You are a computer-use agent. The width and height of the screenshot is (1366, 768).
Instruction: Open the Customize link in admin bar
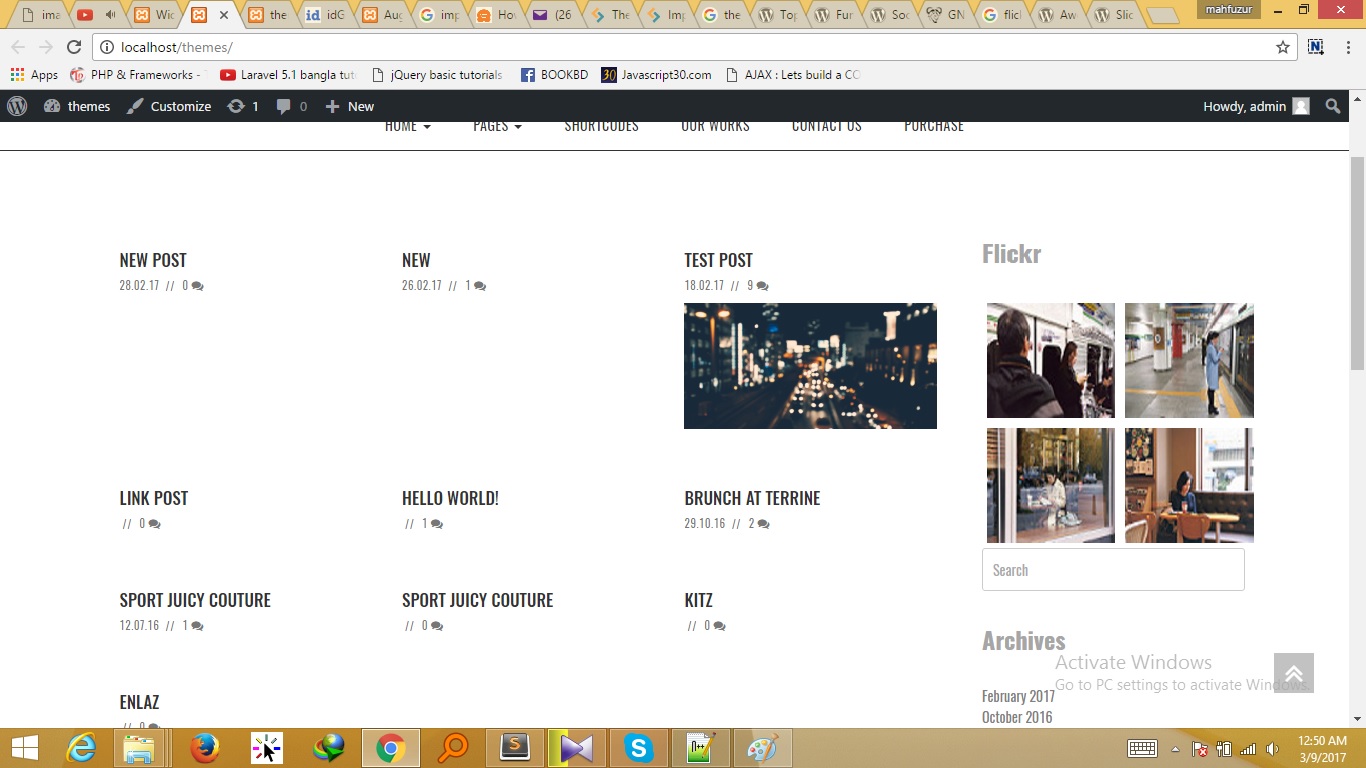(x=169, y=106)
